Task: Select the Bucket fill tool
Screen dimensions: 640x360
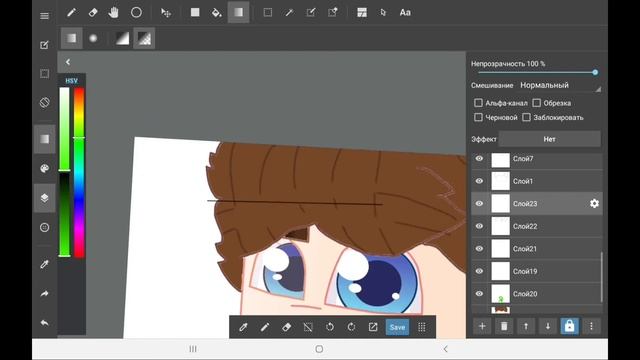Action: point(216,13)
